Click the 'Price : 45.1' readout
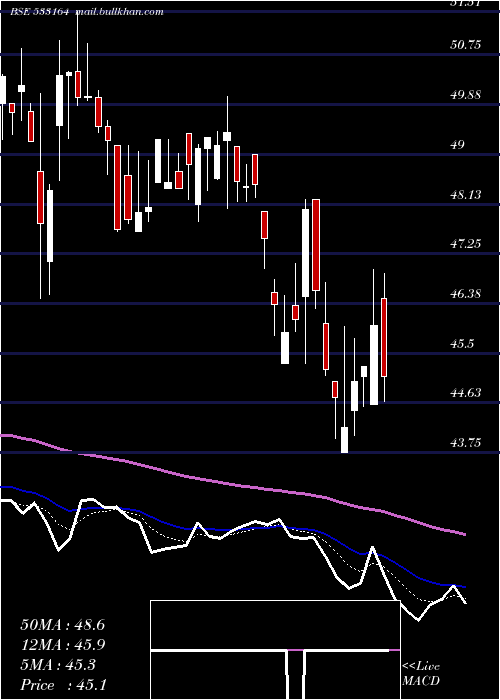Screen dimensions: 500x700 pyautogui.click(x=63, y=685)
